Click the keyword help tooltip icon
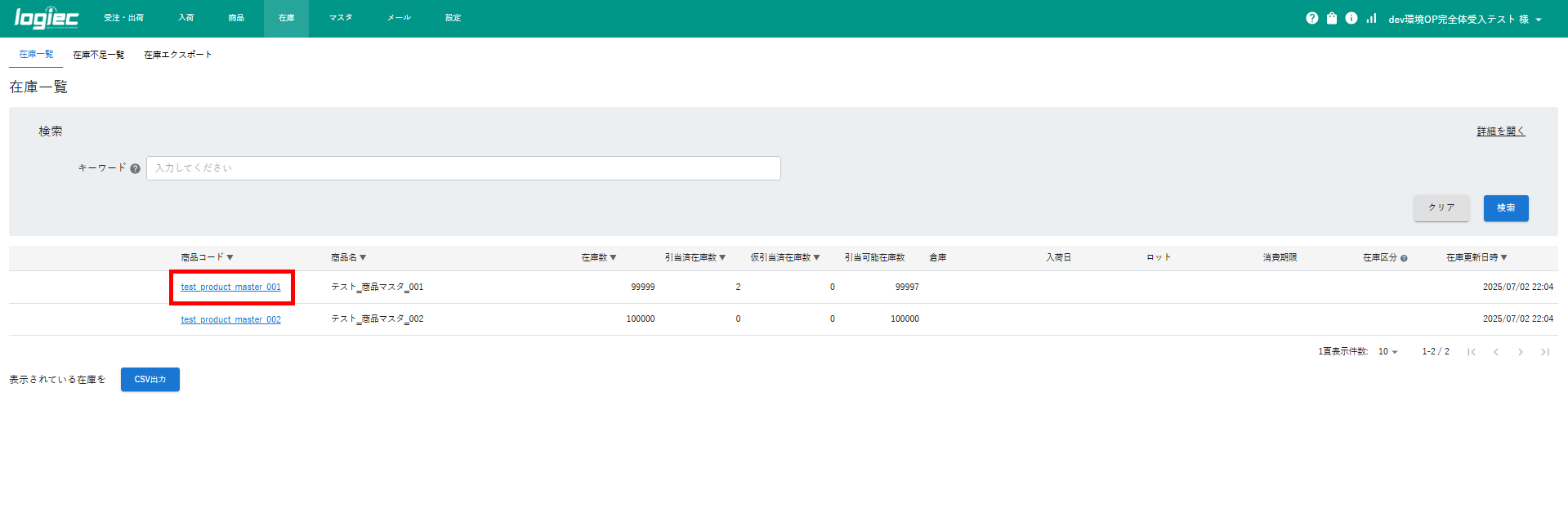 136,168
